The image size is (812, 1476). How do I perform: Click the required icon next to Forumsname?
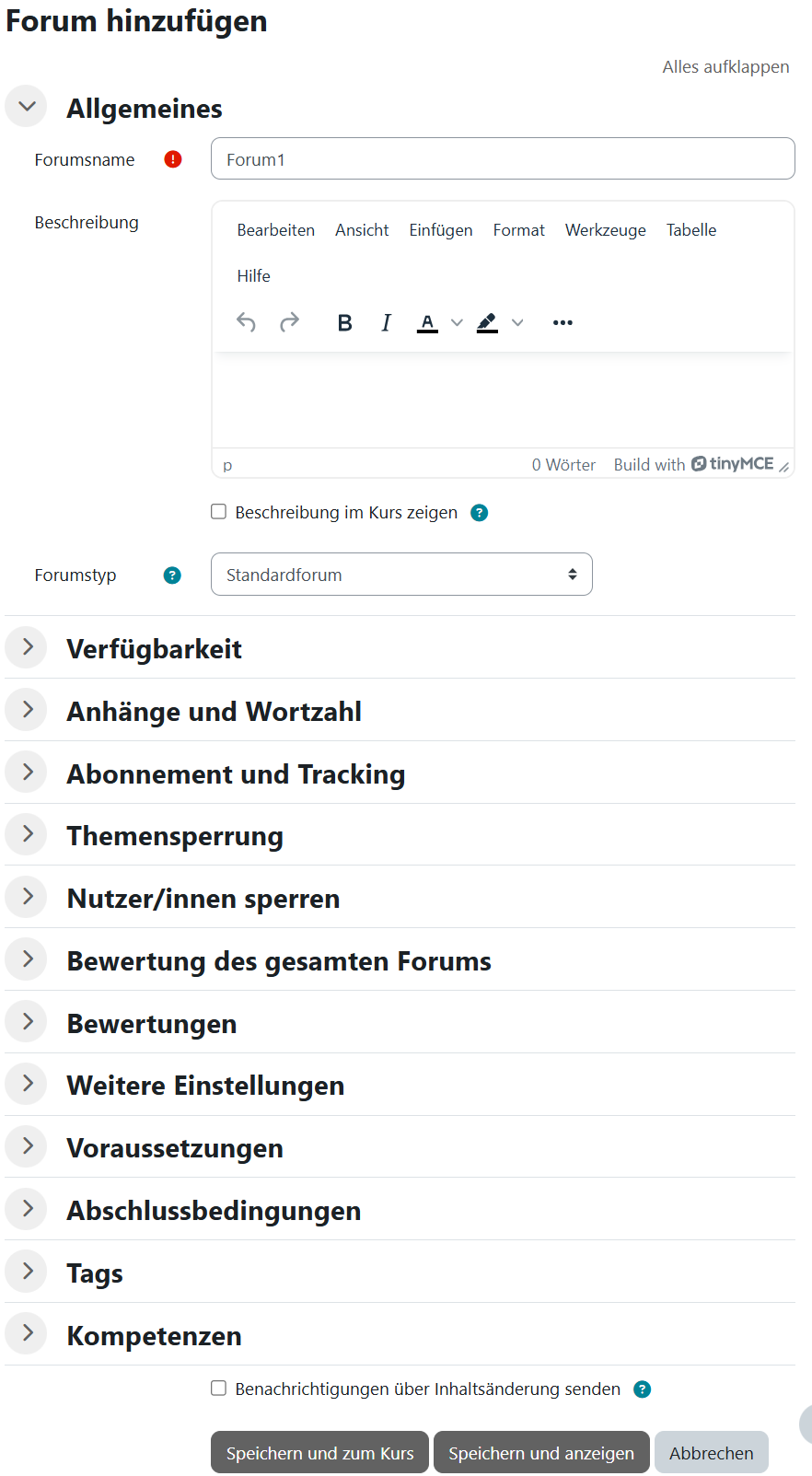[x=173, y=159]
